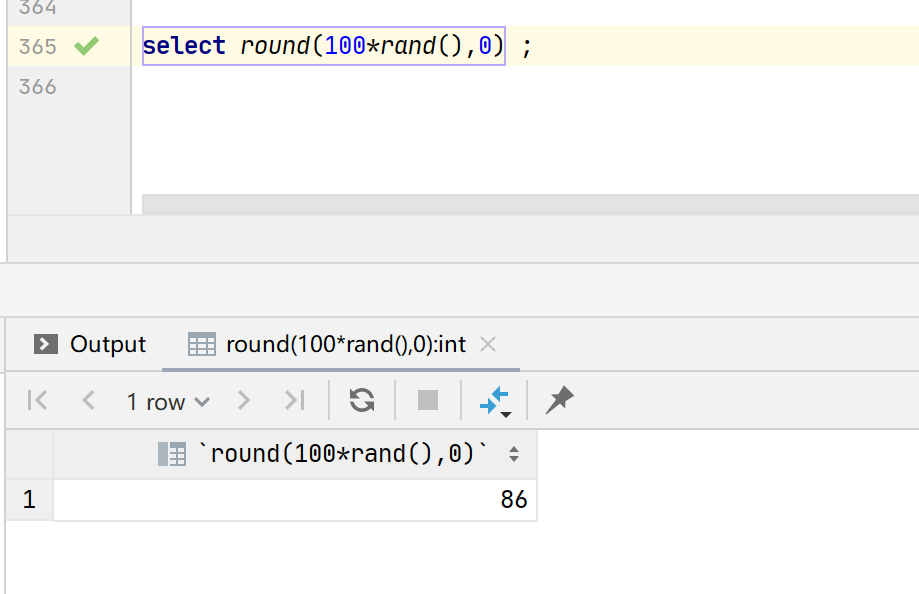The width and height of the screenshot is (919, 594).
Task: Click the grid icon on result tab
Action: click(202, 344)
